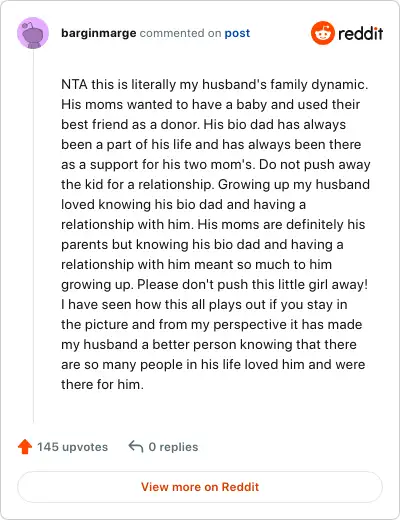
Task: Click the line 'relationship with him meant so much'
Action: pos(197,264)
